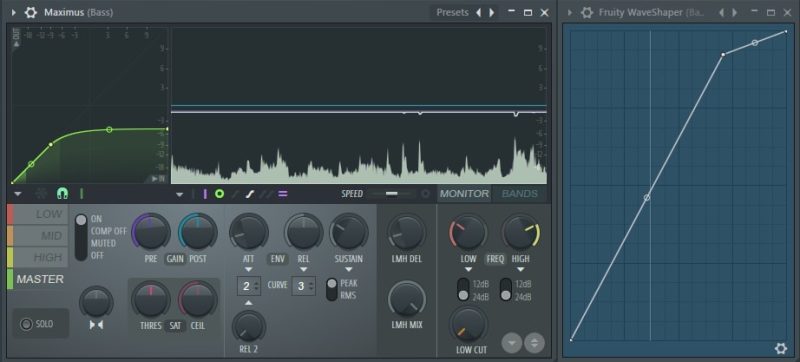
Task: Click the POST gain knob
Action: pos(197,231)
